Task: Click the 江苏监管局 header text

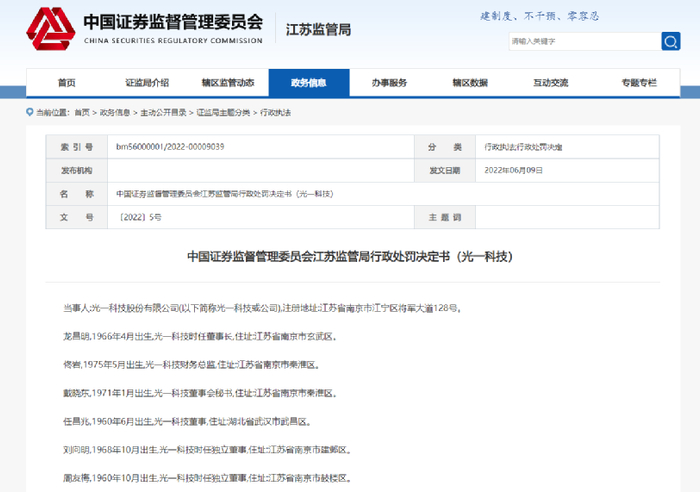Action: (318, 30)
